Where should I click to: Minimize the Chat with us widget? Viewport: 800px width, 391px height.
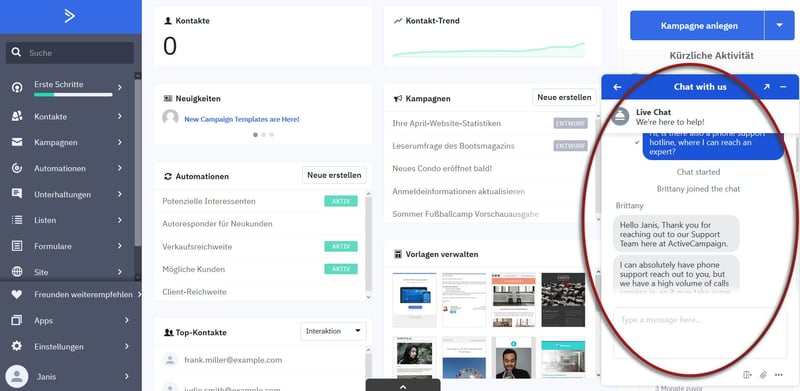tap(784, 87)
